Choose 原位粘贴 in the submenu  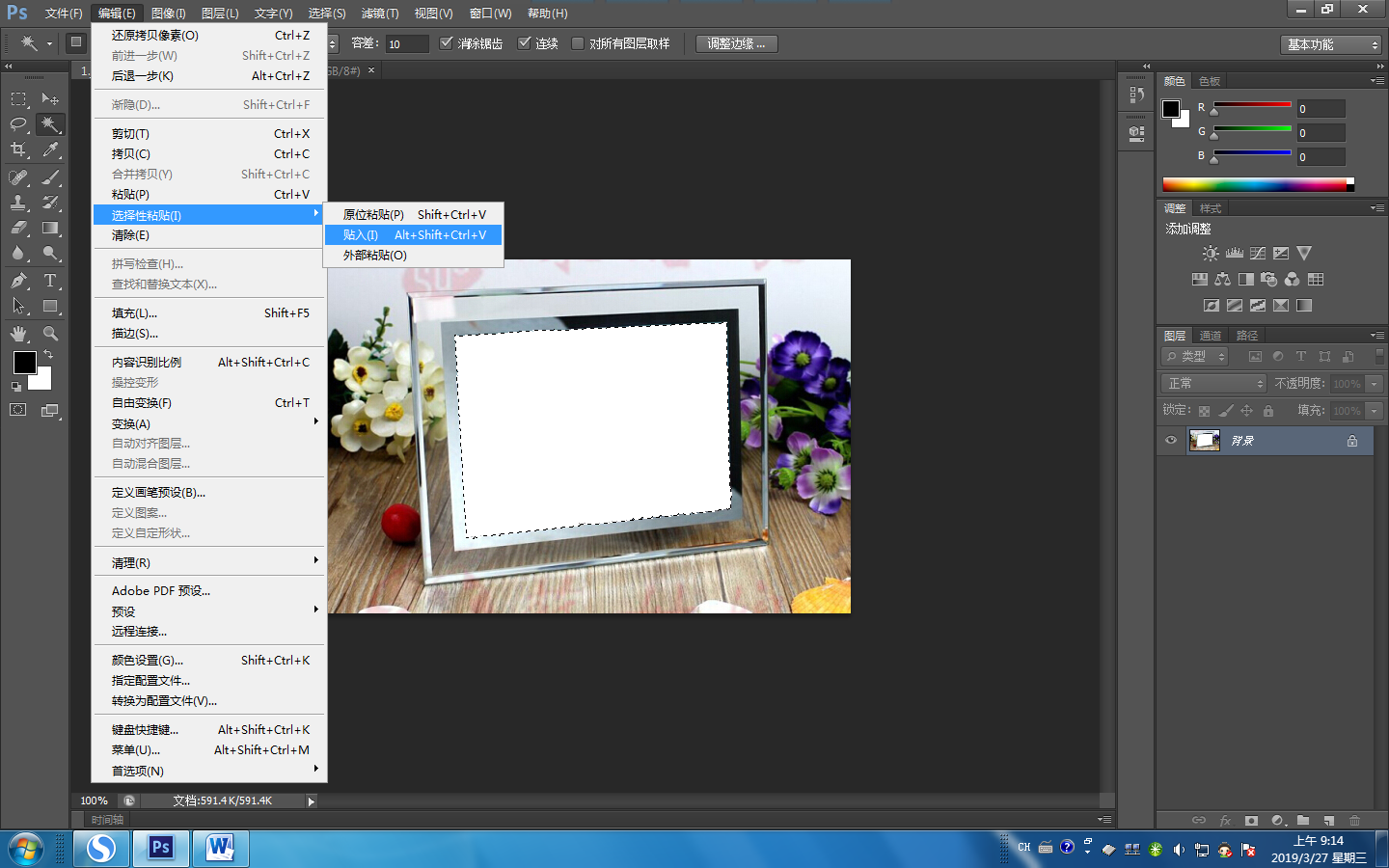[x=413, y=215]
